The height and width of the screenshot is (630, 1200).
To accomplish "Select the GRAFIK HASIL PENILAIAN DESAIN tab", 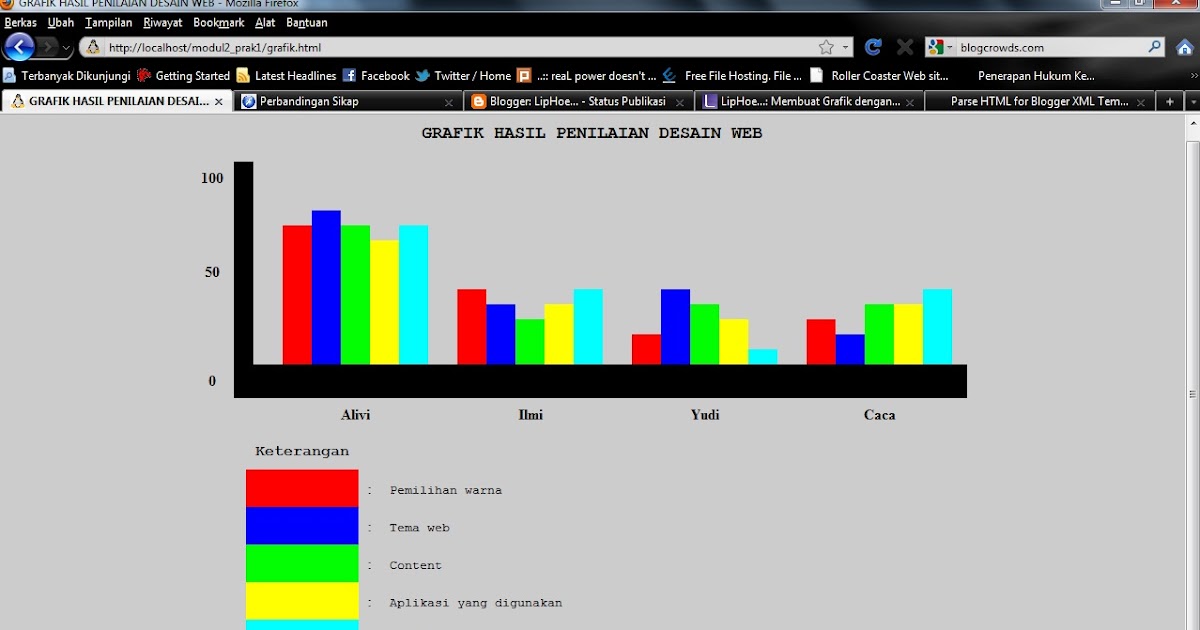I will pyautogui.click(x=117, y=101).
